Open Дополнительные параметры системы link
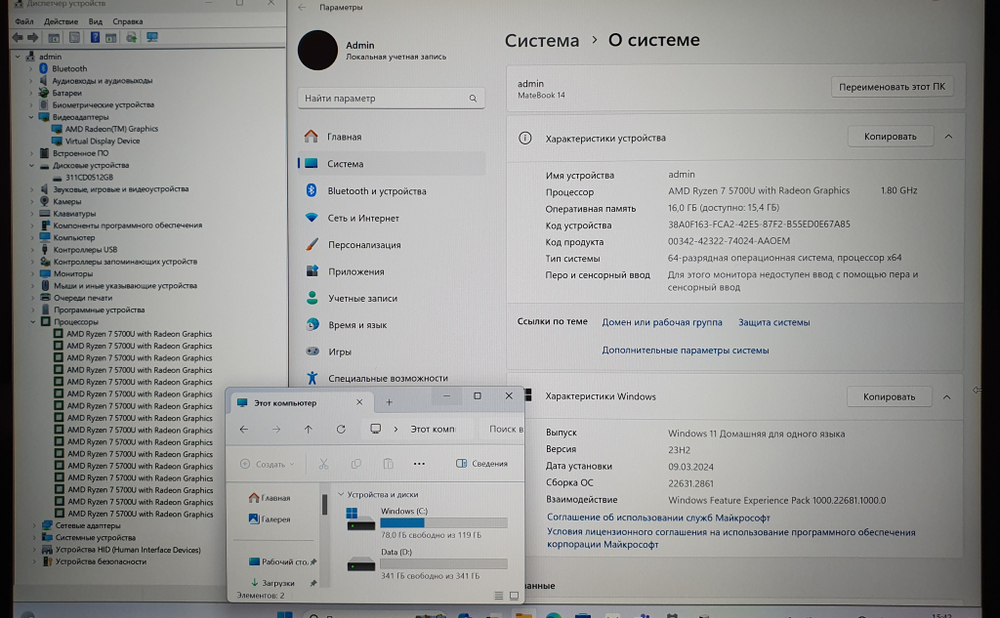This screenshot has height=618, width=1000. pos(683,350)
